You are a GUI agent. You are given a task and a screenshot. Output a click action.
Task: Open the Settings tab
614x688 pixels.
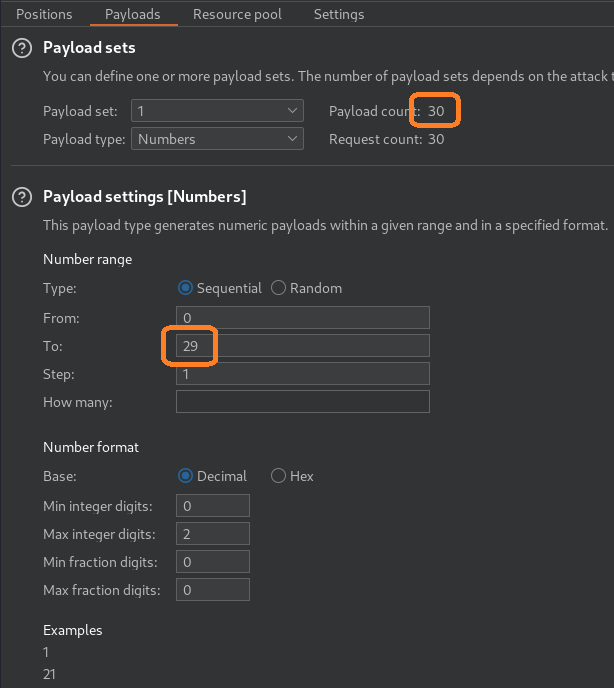(x=339, y=14)
